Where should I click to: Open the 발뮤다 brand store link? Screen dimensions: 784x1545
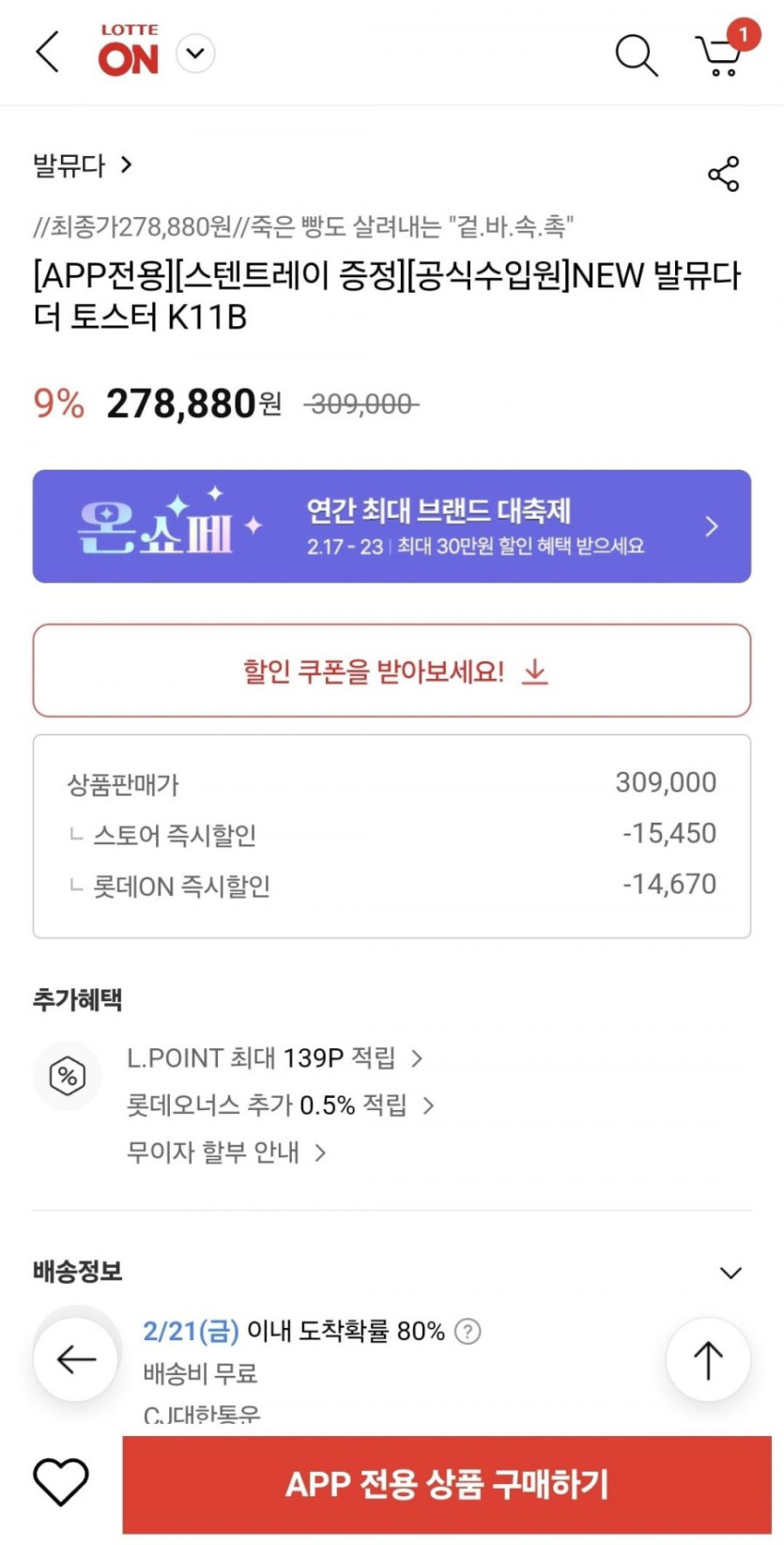click(83, 166)
